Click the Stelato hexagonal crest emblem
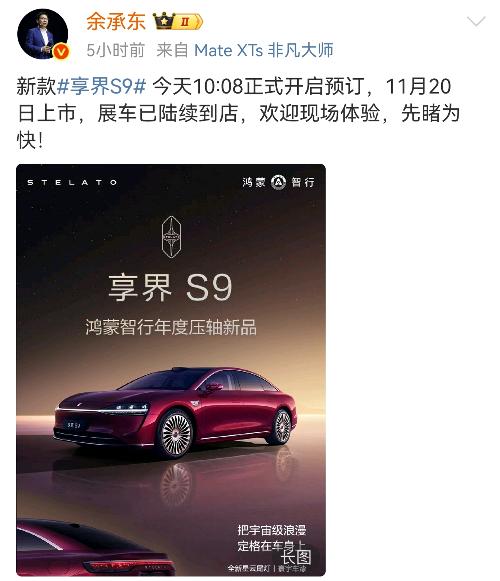 click(171, 237)
